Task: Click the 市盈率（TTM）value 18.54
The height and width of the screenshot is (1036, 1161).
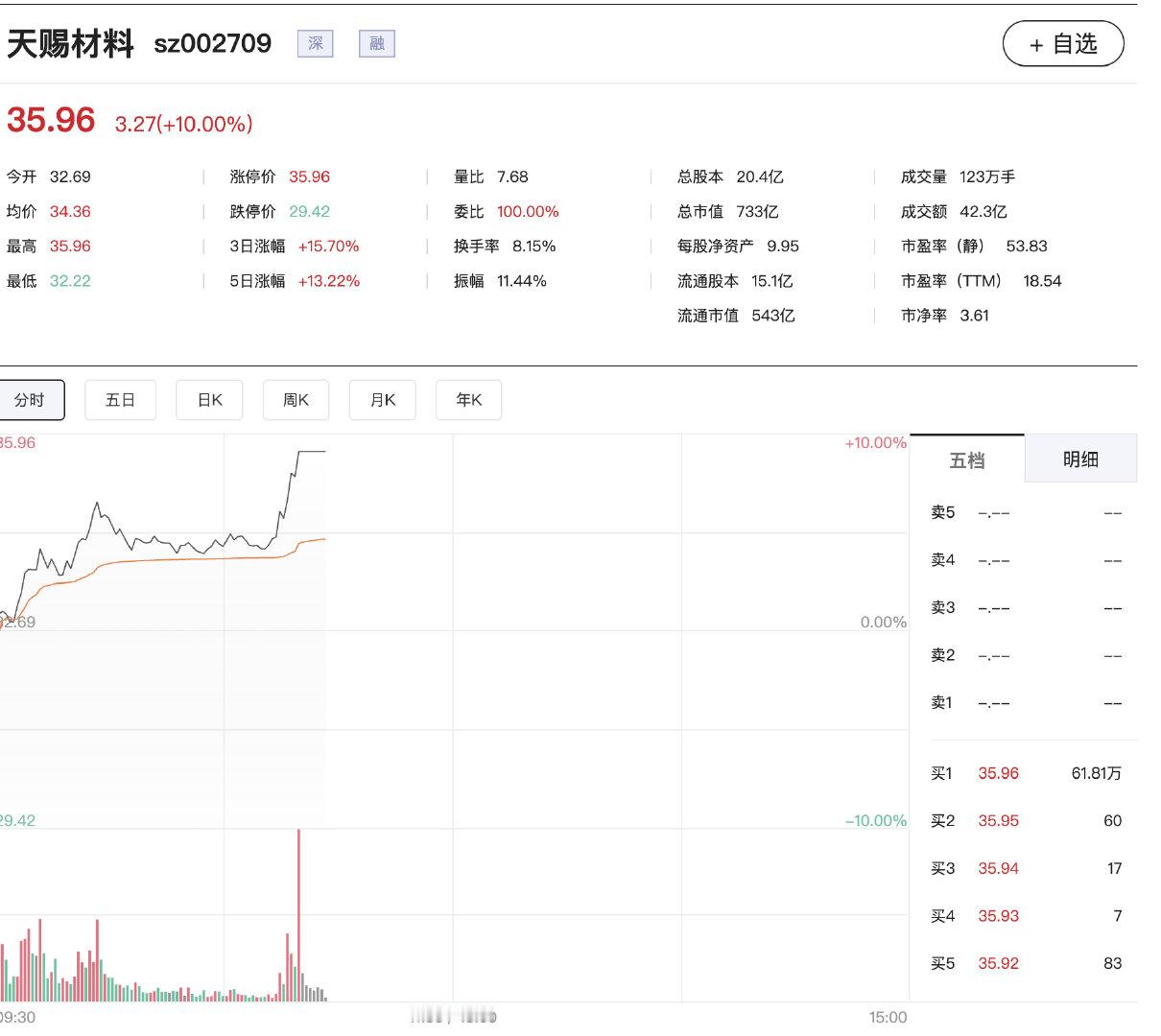Action: 1042,281
